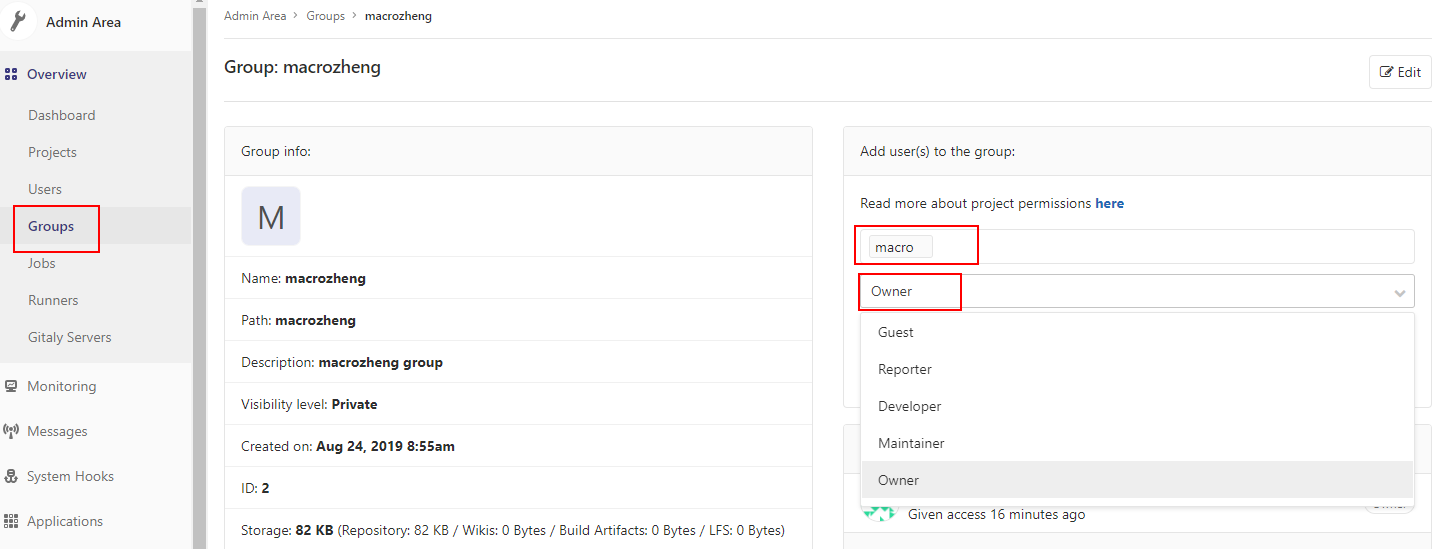Screen dimensions: 1444x549
Task: Click the Edit group button
Action: click(1400, 72)
